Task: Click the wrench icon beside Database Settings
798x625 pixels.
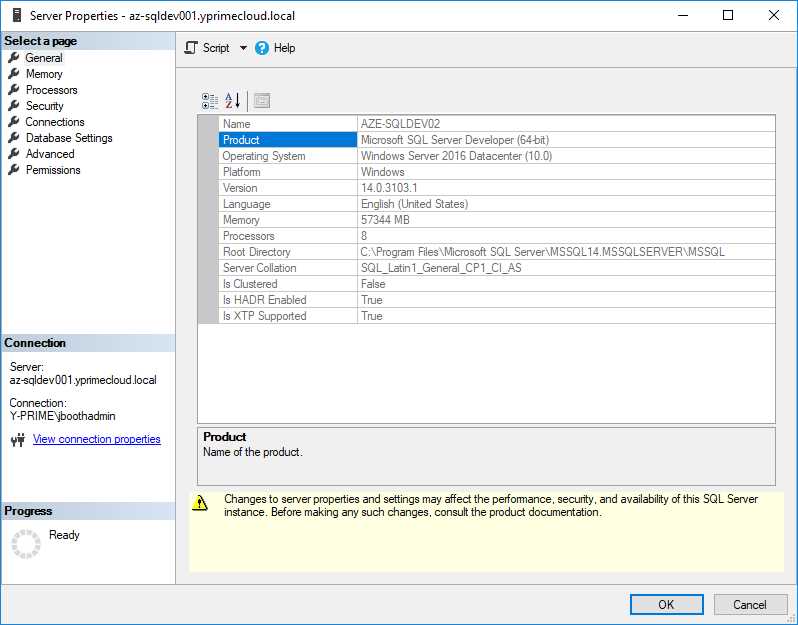Action: click(x=14, y=137)
